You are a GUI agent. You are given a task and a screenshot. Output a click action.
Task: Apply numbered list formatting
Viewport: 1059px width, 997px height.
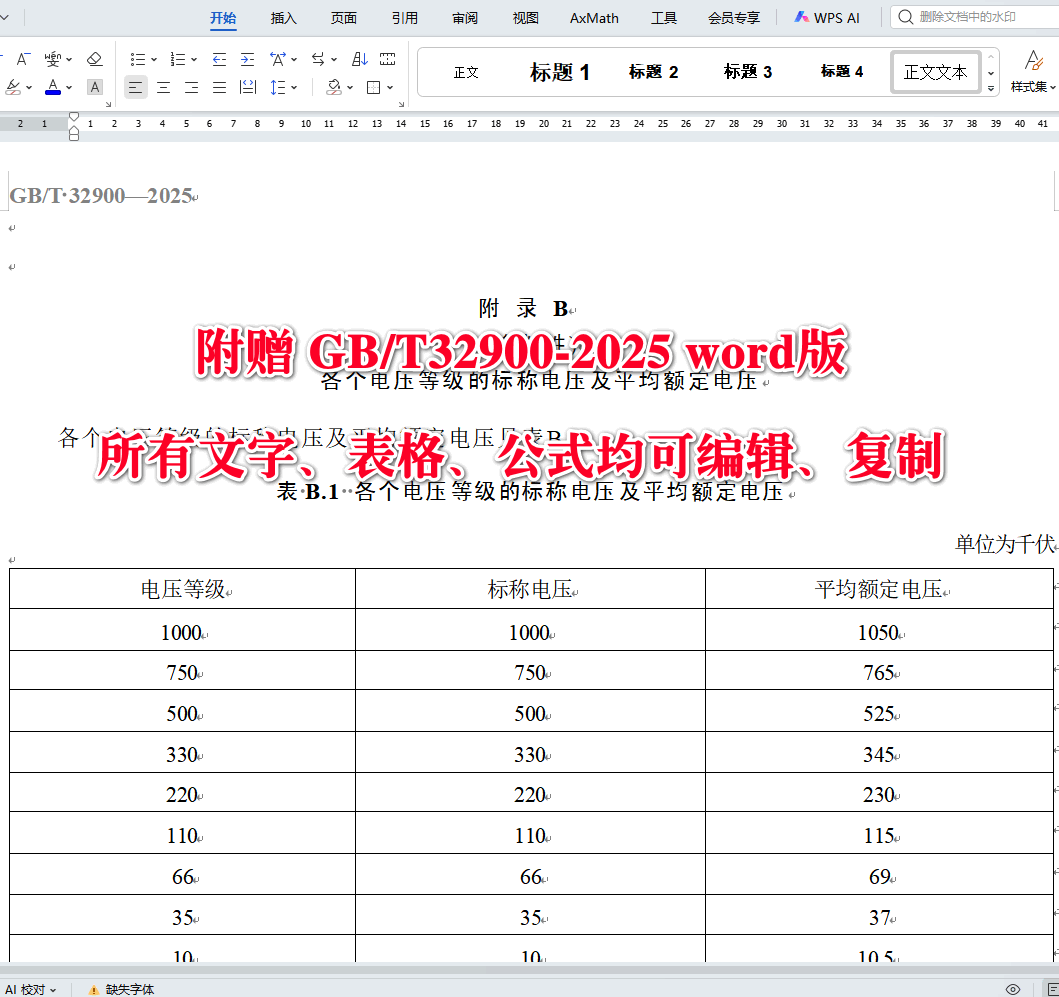[178, 58]
